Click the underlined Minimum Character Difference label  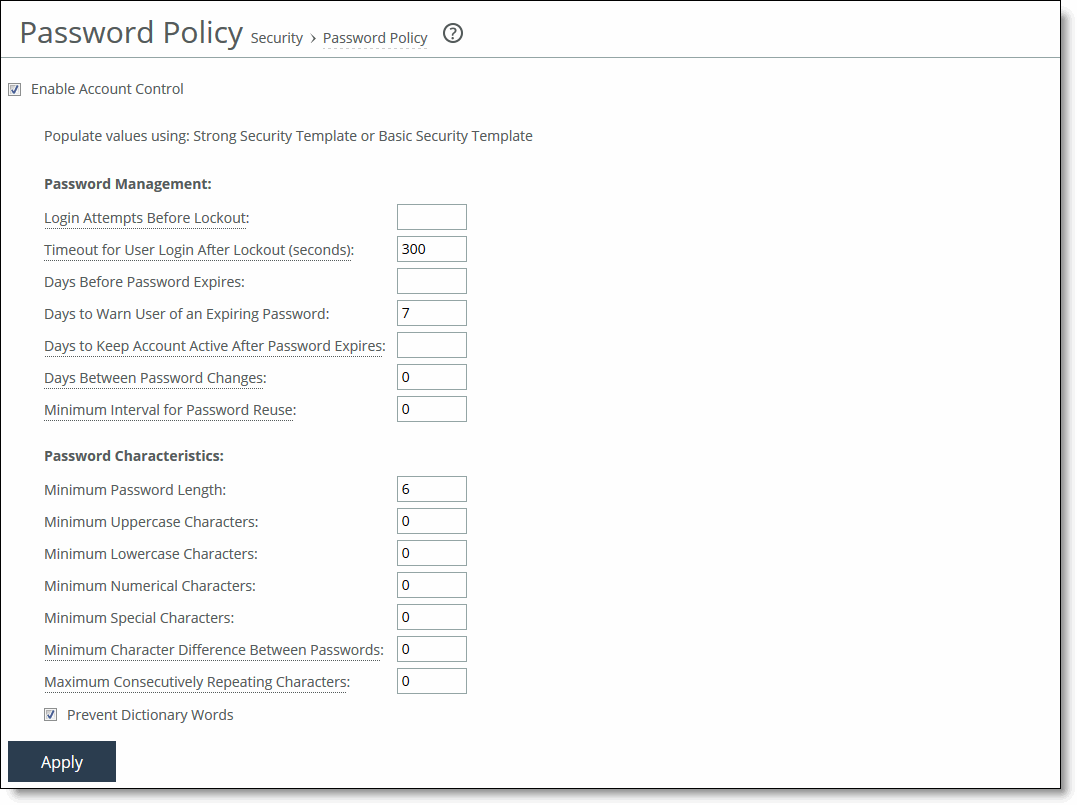click(212, 649)
